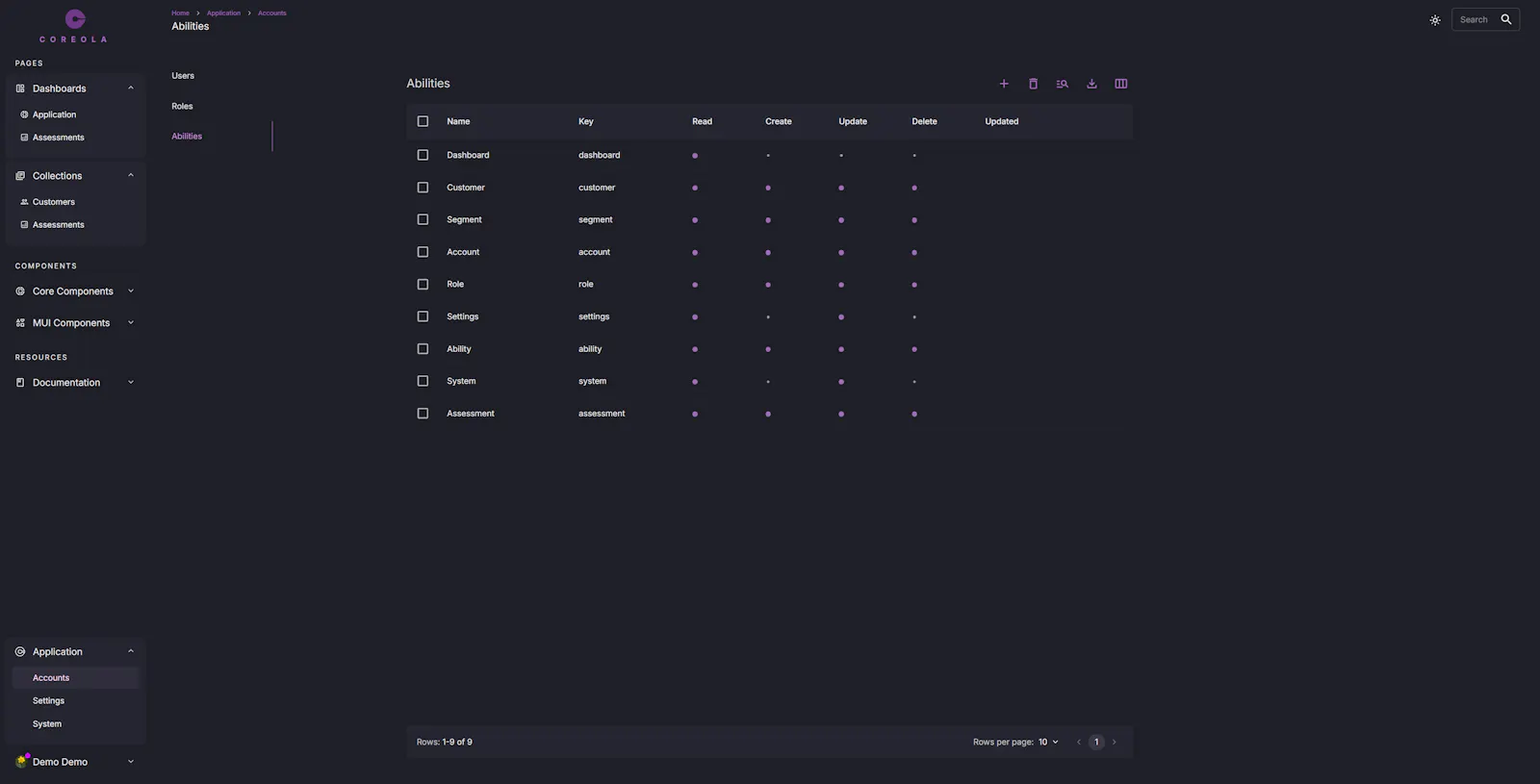Viewport: 1540px width, 784px height.
Task: Click the Home breadcrumb link
Action: tap(180, 13)
